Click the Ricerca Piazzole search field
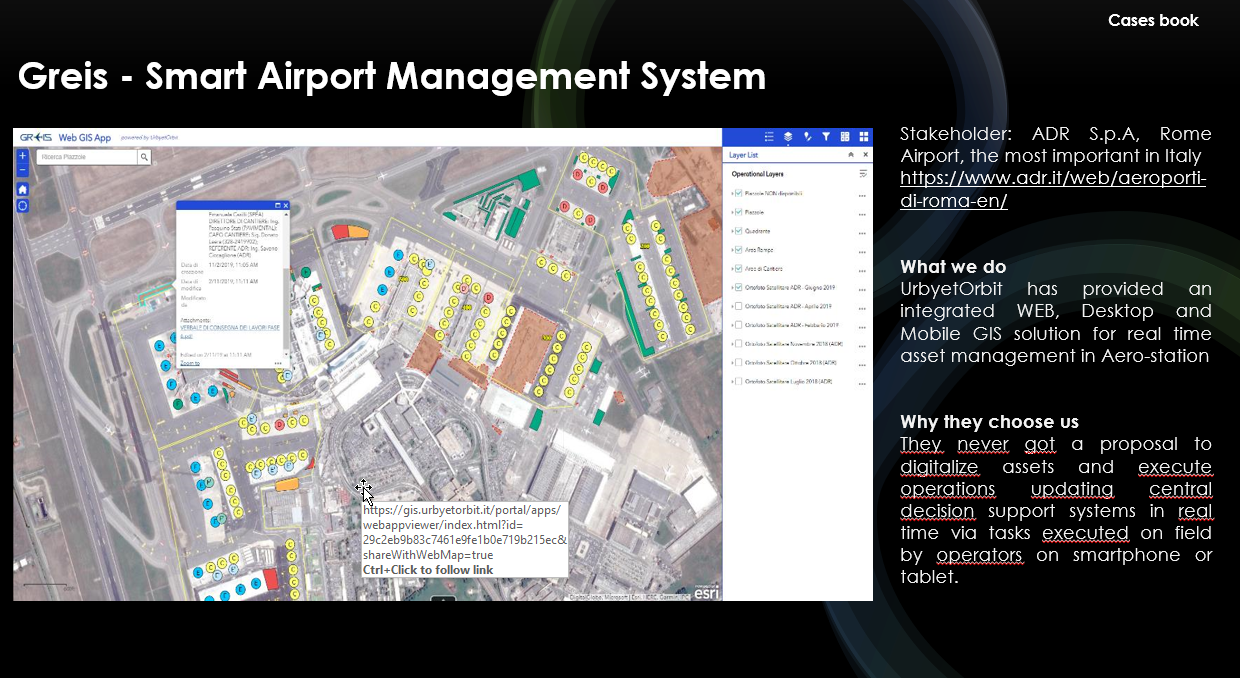Image resolution: width=1240 pixels, height=678 pixels. pyautogui.click(x=87, y=157)
